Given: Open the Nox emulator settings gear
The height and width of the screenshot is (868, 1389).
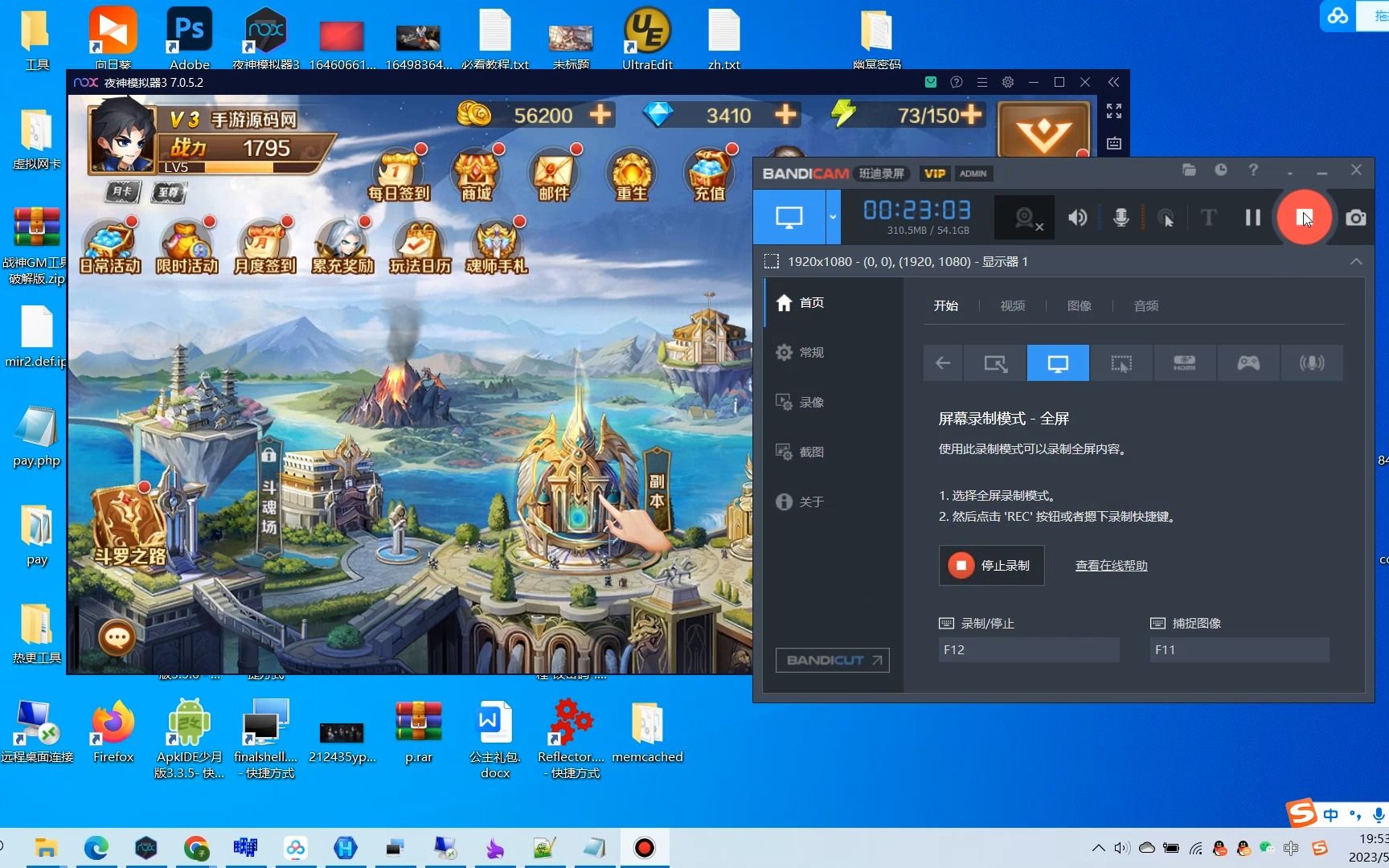Looking at the screenshot, I should tap(1007, 82).
